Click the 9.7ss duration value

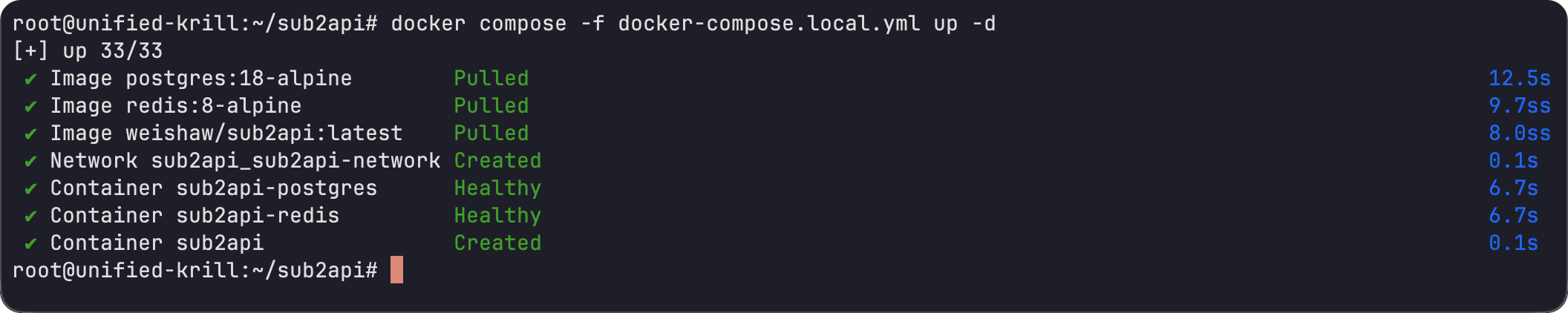tap(1519, 106)
